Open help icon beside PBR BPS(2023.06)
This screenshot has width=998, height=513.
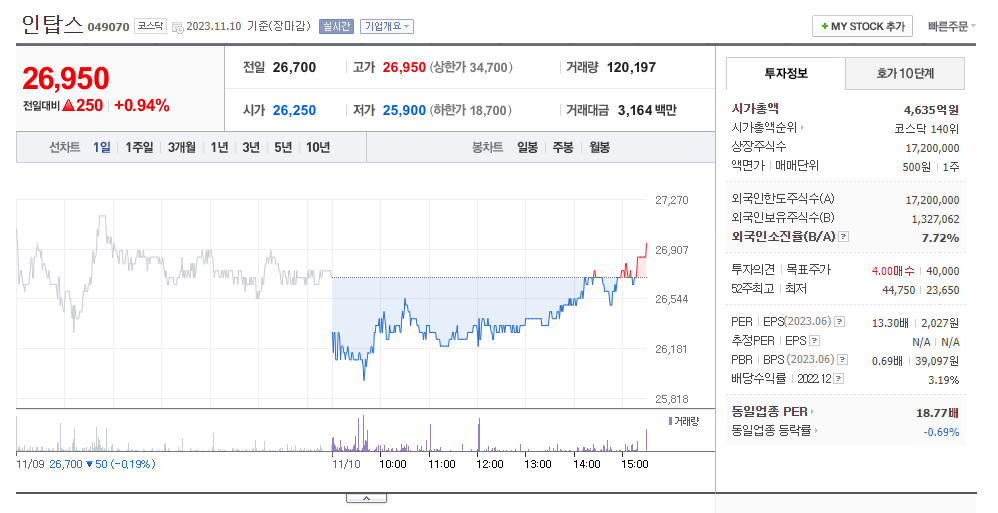point(842,360)
